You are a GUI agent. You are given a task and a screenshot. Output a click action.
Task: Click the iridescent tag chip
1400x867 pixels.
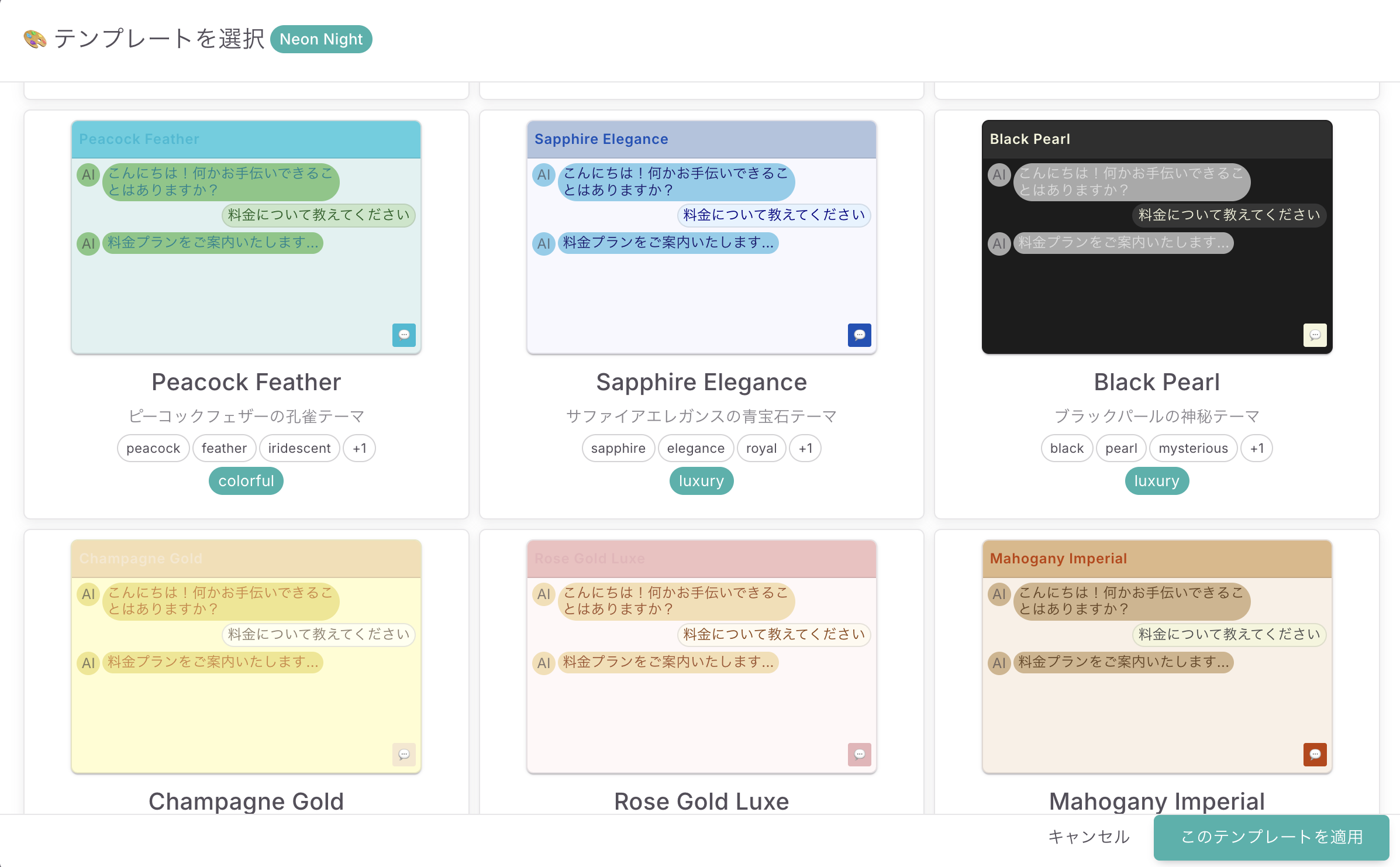tap(299, 448)
